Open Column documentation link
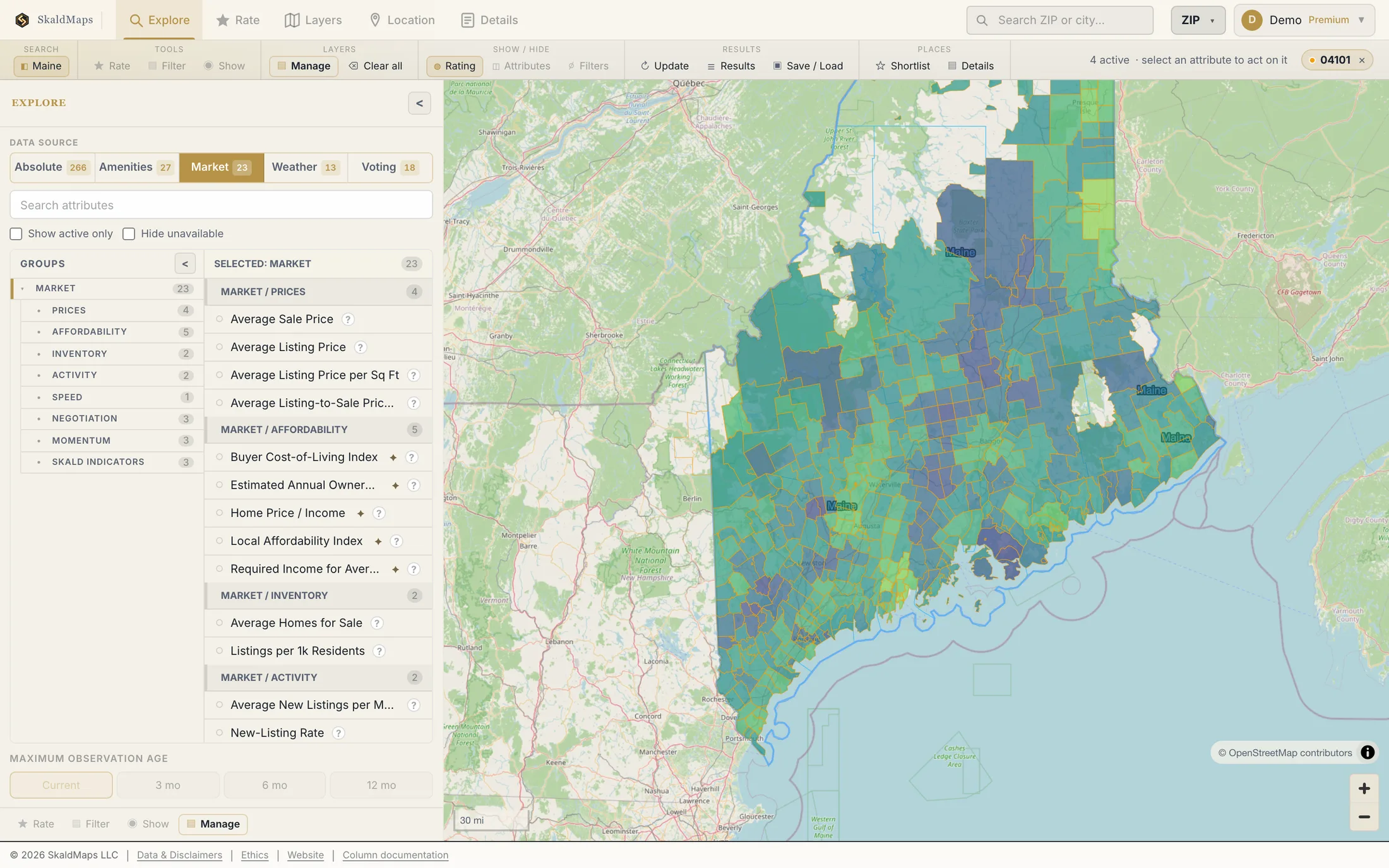This screenshot has width=1389, height=868. point(395,855)
